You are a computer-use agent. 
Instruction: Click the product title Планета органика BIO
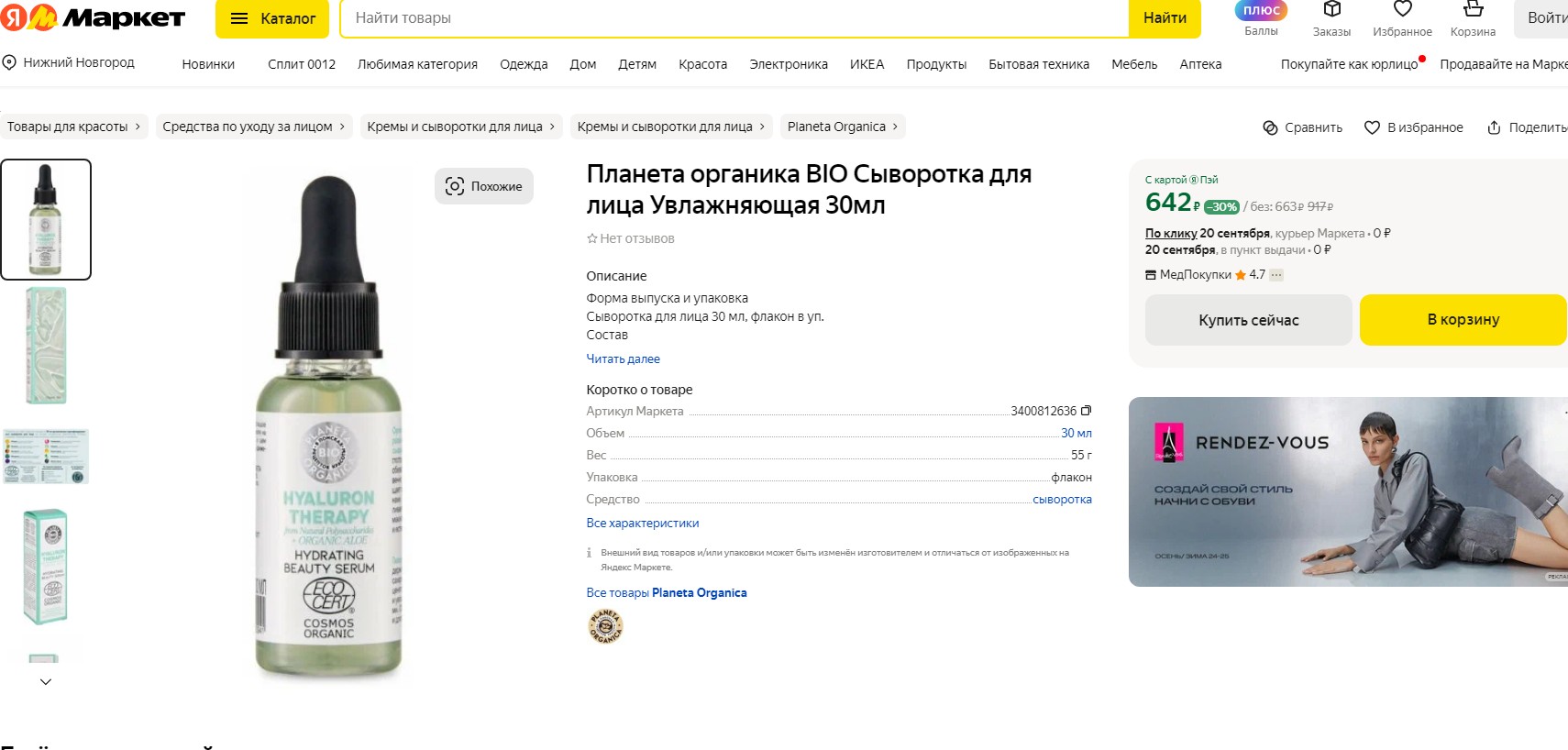(x=809, y=189)
